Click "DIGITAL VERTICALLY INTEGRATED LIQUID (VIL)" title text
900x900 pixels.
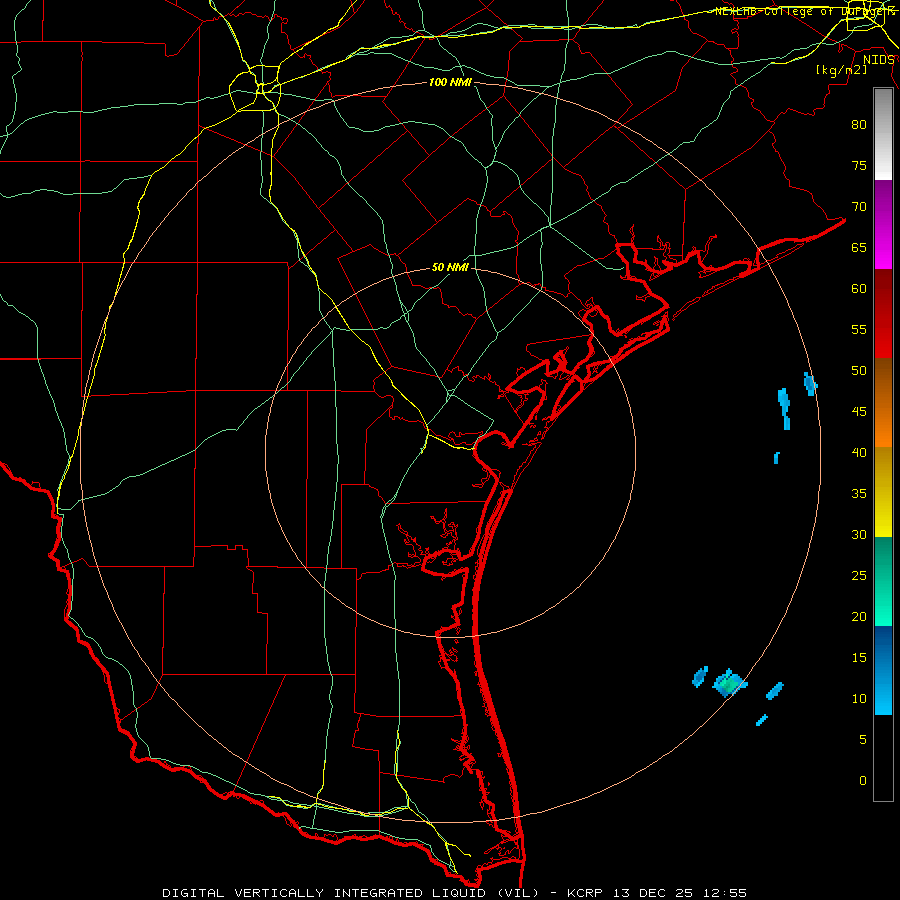(x=351, y=893)
